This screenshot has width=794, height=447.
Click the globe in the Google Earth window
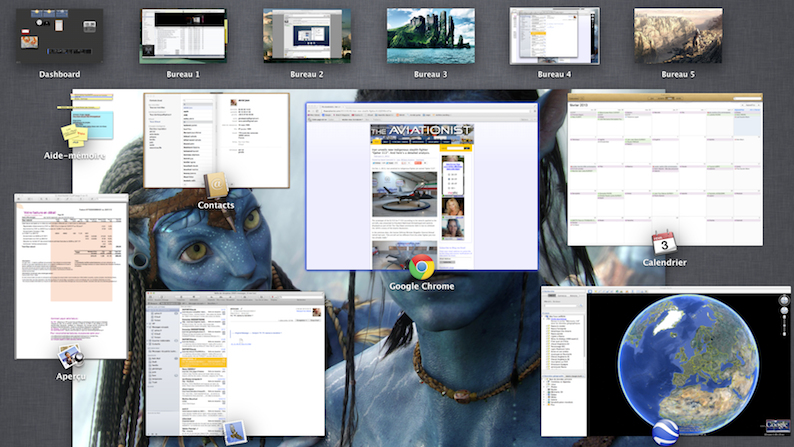688,362
